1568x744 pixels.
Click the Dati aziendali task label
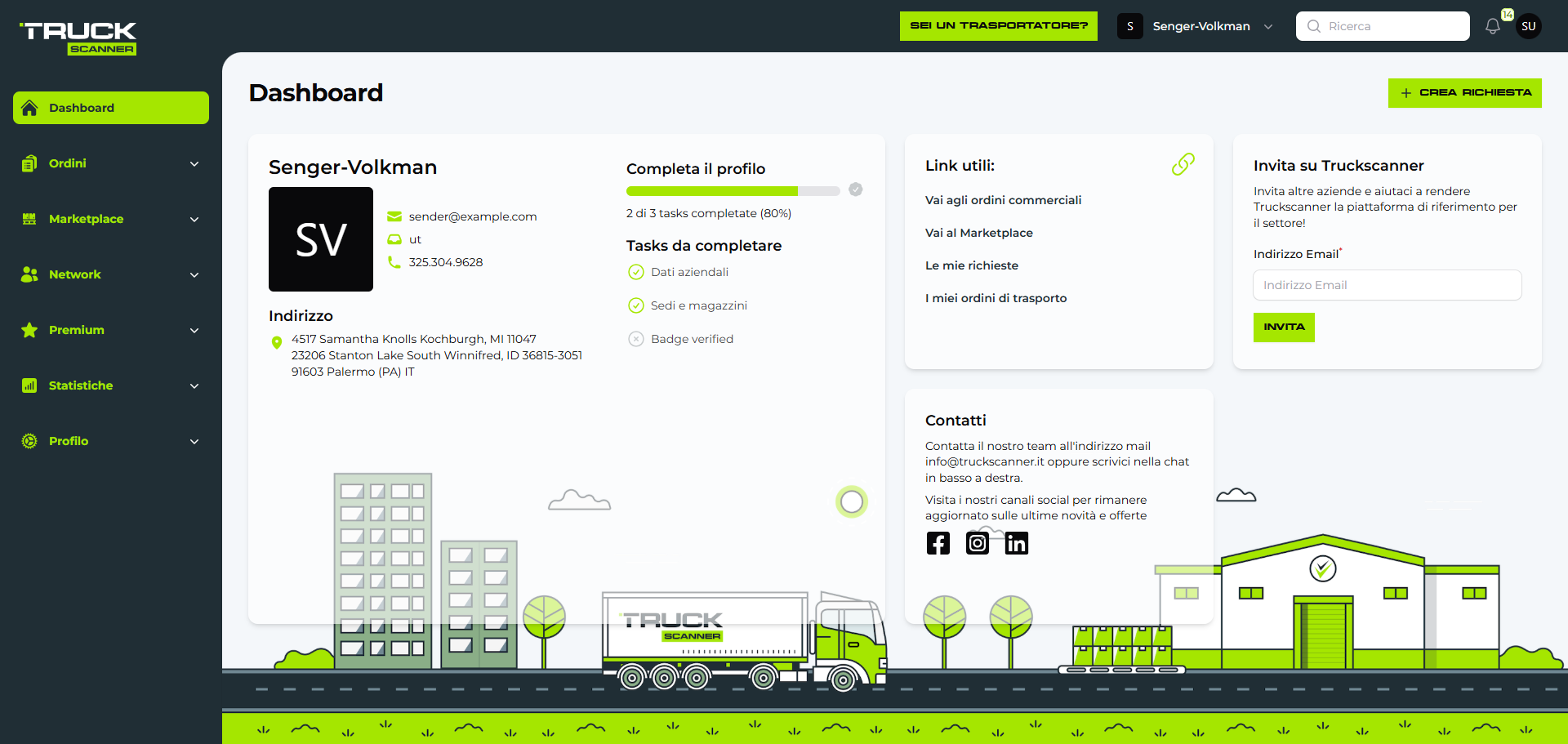pos(689,272)
